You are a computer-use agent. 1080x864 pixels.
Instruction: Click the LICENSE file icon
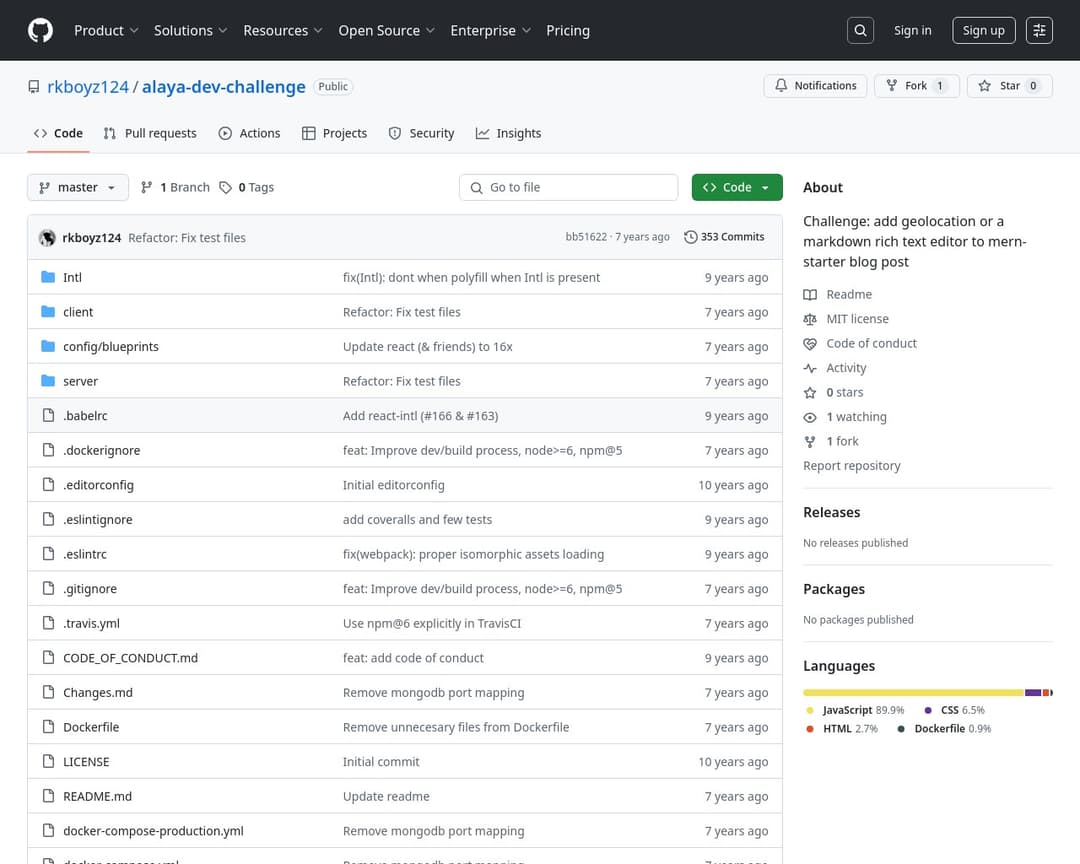click(48, 761)
